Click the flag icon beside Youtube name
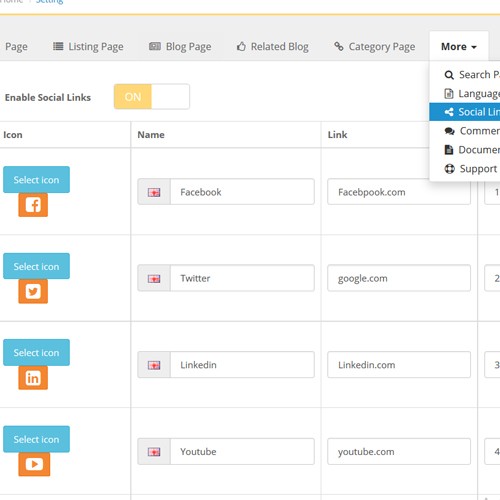The width and height of the screenshot is (500, 500). point(154,452)
